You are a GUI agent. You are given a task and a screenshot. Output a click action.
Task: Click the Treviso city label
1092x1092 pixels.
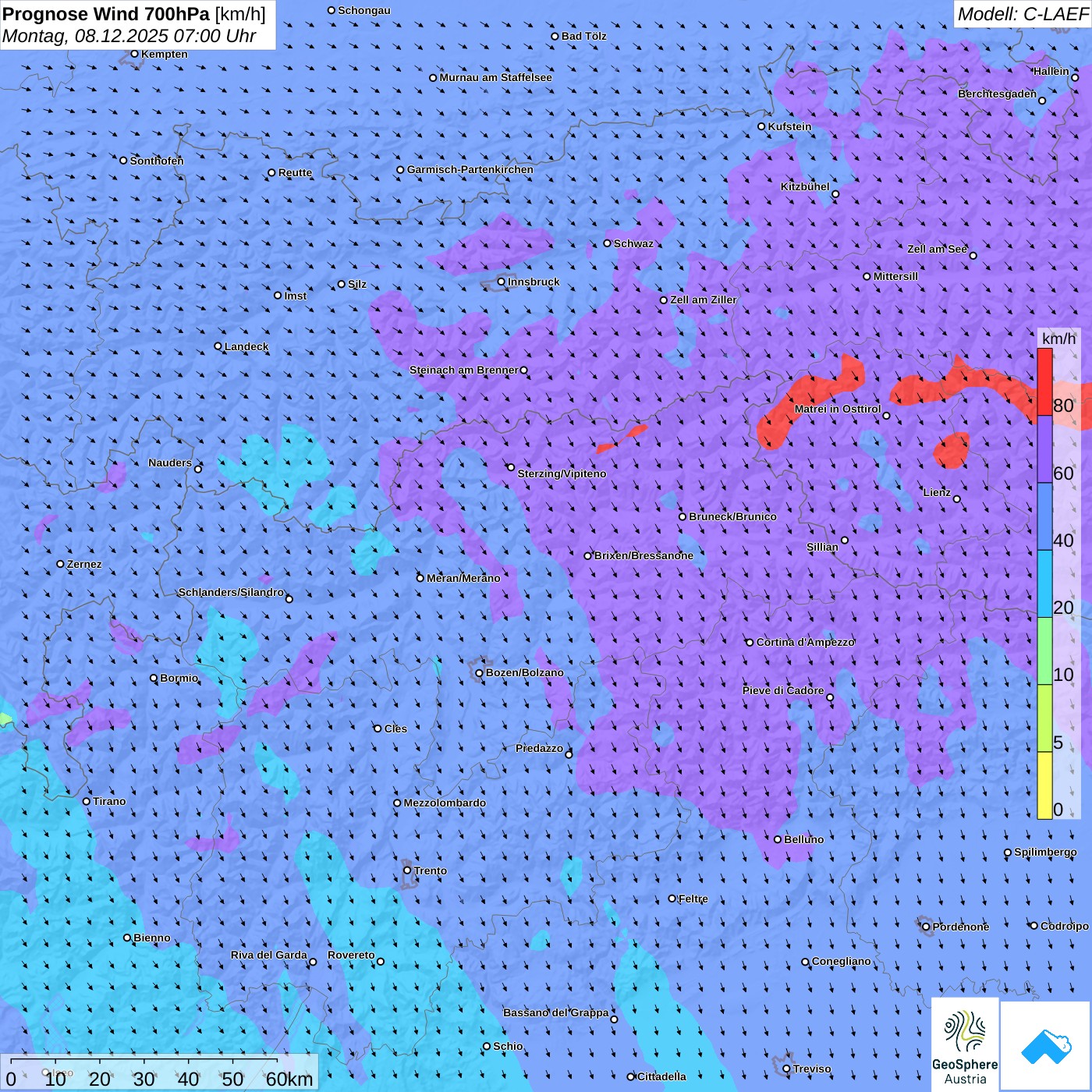[812, 1069]
